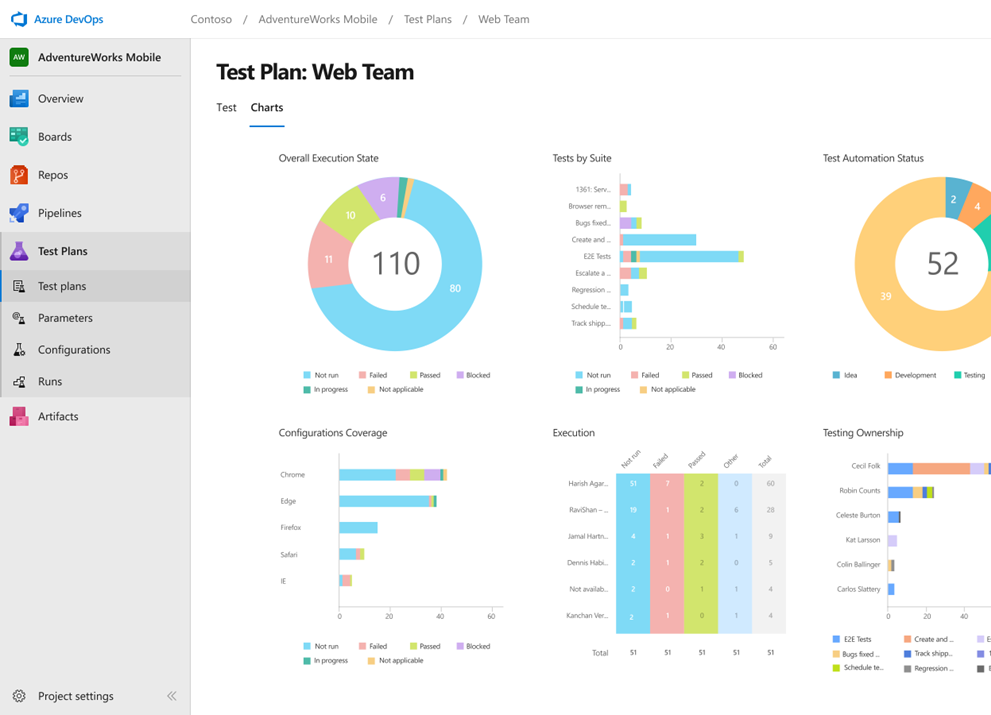Click the E2E Tests bar in Tests by Suite
The height and width of the screenshot is (715, 991).
point(680,255)
